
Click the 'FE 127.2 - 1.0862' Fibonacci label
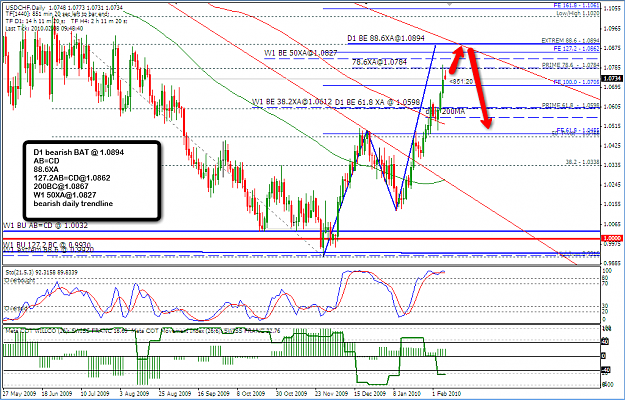(576, 48)
